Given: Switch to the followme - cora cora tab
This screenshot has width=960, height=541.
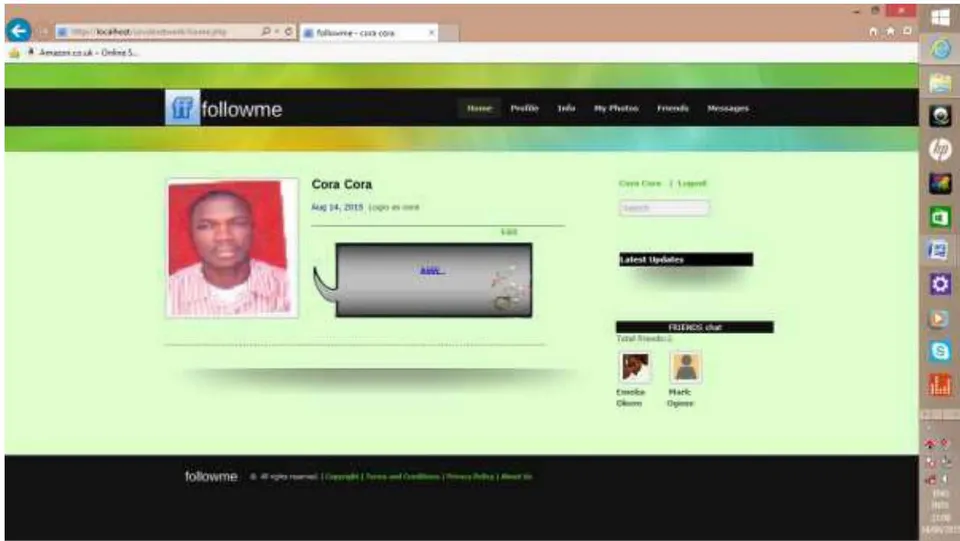Looking at the screenshot, I should 369,32.
